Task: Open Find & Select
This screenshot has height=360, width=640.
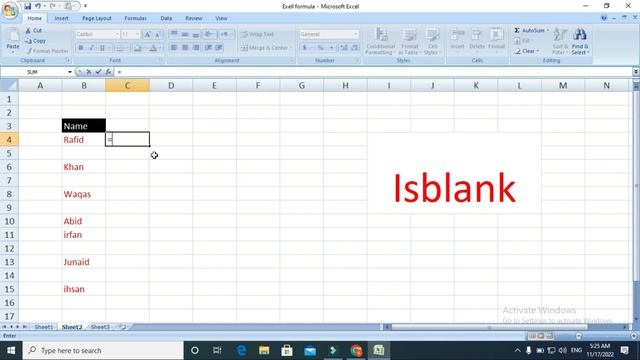Action: pos(580,41)
